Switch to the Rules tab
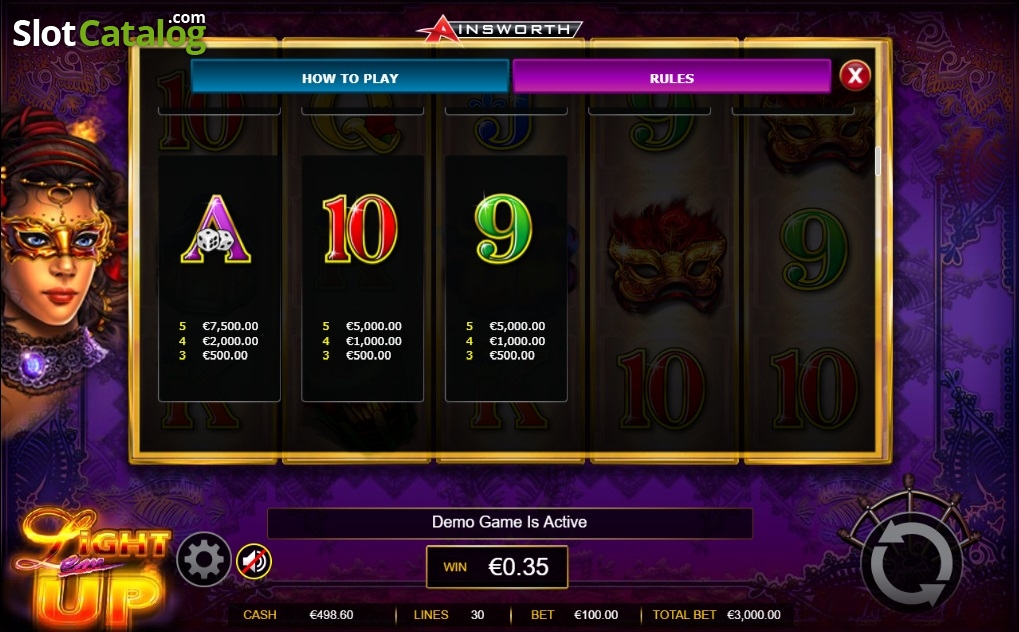This screenshot has height=632, width=1019. click(x=672, y=77)
